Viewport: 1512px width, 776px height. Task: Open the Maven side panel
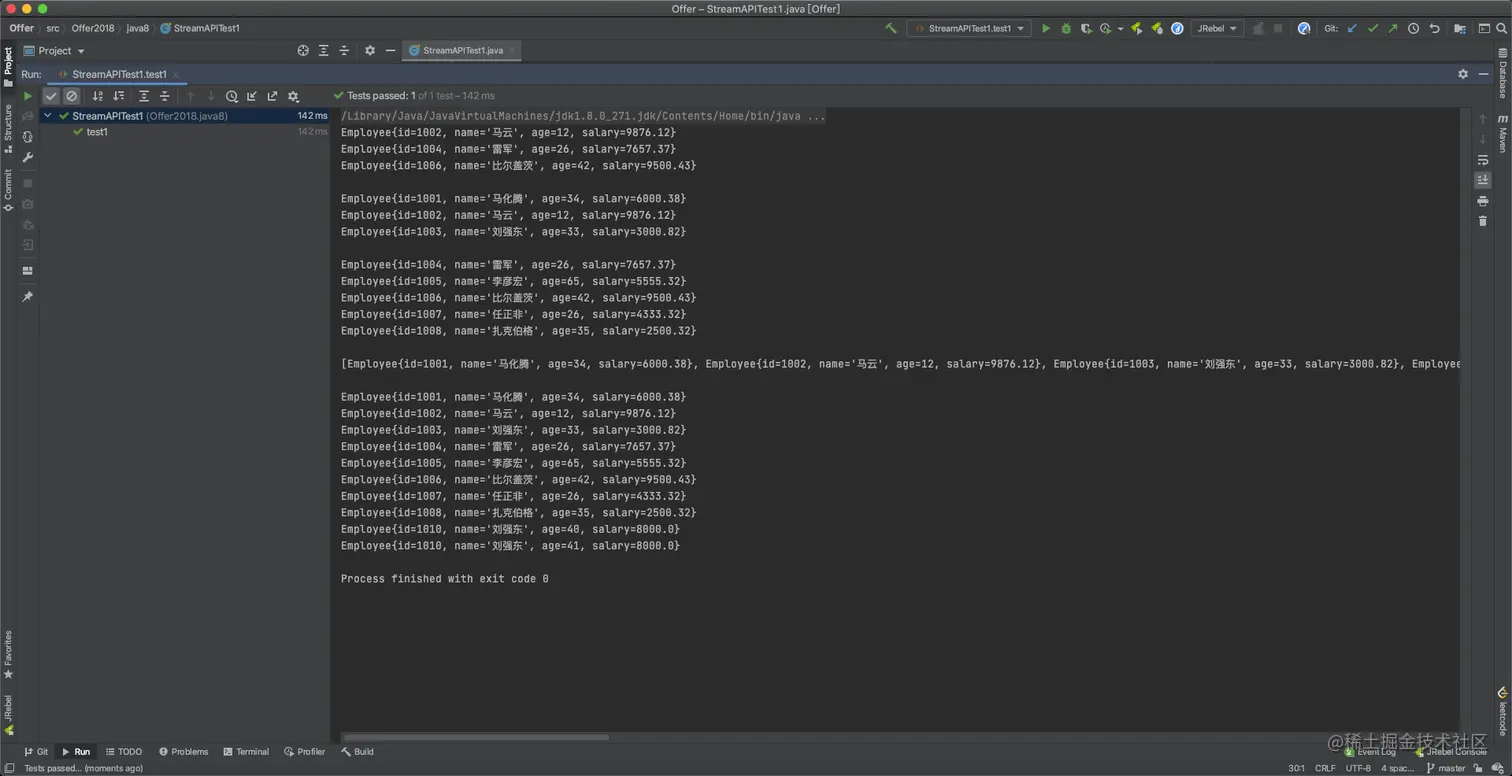[1502, 134]
